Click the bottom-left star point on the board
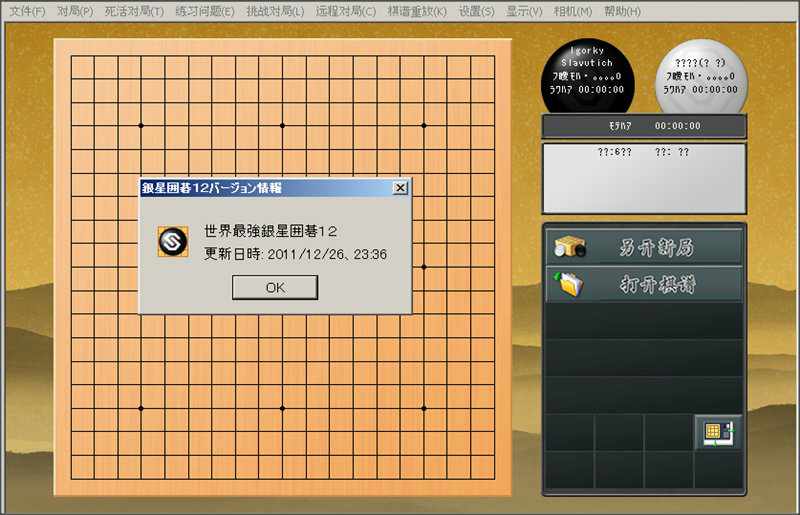 tap(141, 408)
